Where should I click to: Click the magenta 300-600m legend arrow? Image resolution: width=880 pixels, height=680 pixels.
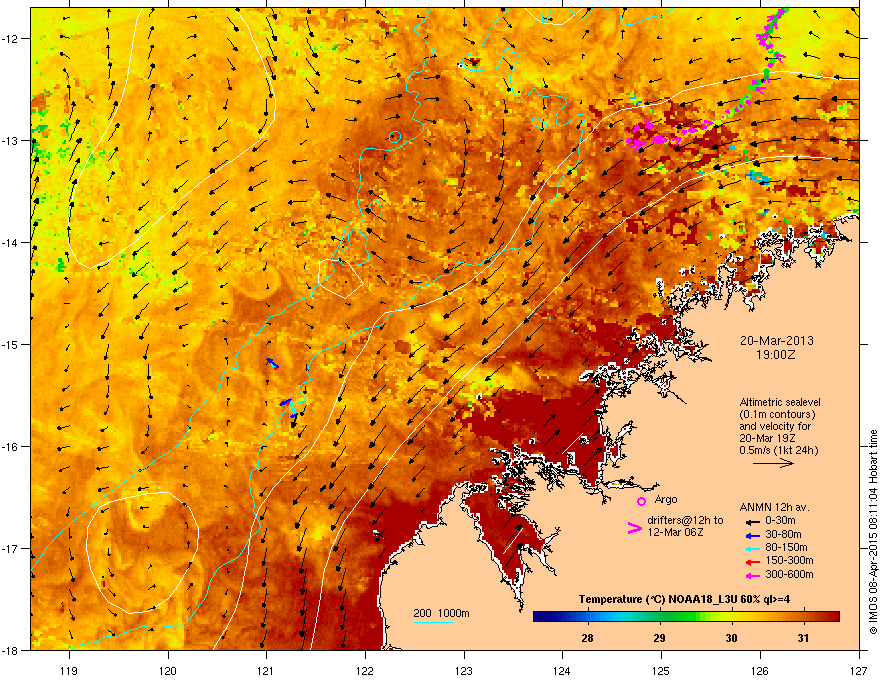[752, 575]
